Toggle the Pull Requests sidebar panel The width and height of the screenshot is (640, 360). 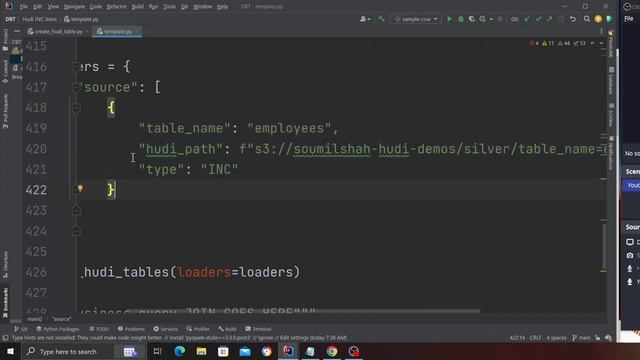pos(5,111)
